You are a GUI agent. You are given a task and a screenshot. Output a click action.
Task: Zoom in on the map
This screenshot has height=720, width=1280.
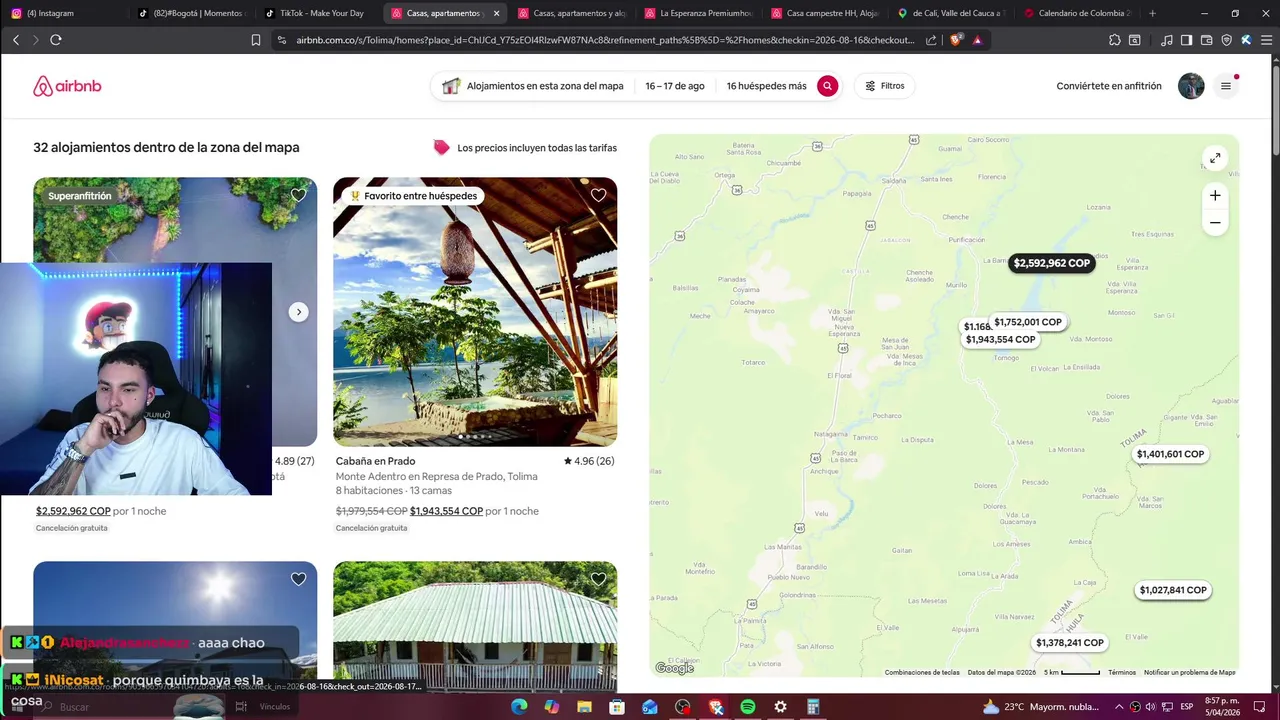1215,196
